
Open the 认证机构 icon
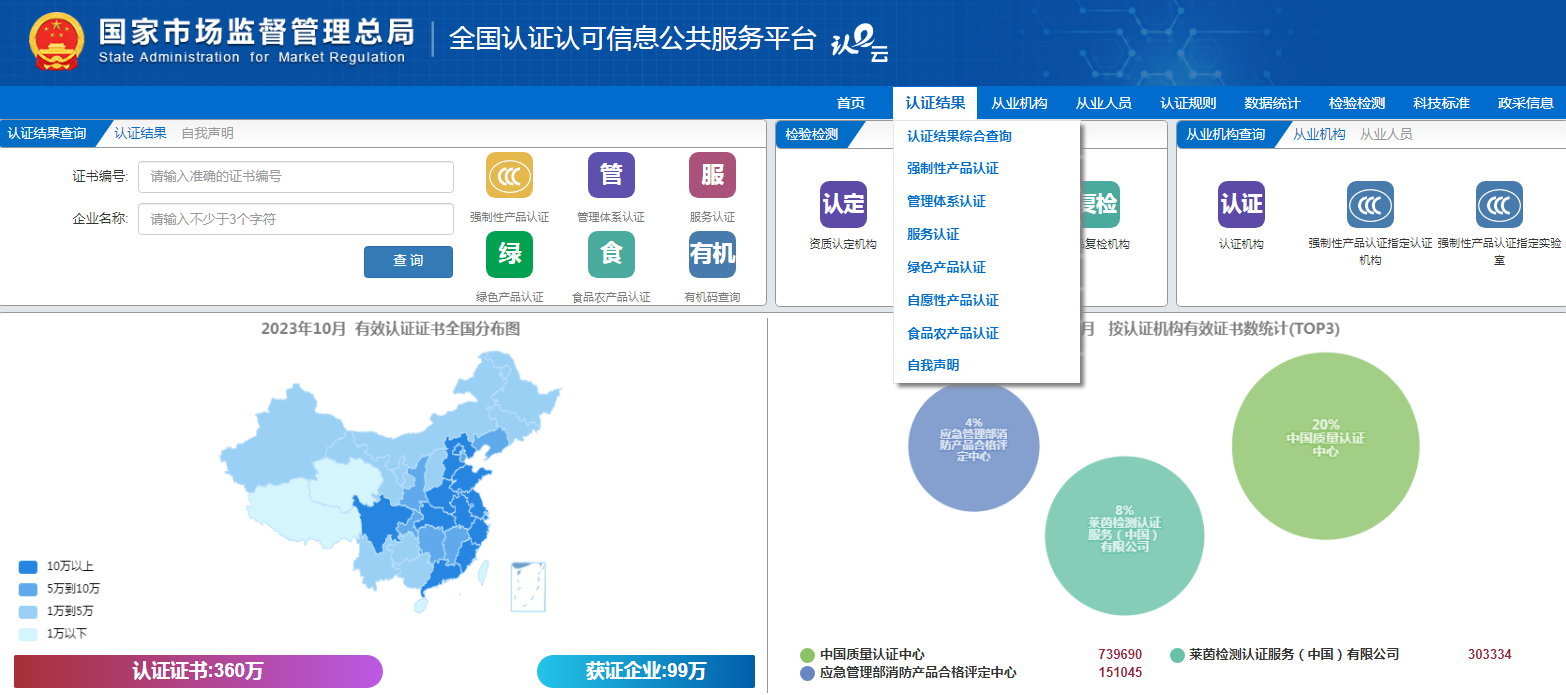pyautogui.click(x=1241, y=204)
